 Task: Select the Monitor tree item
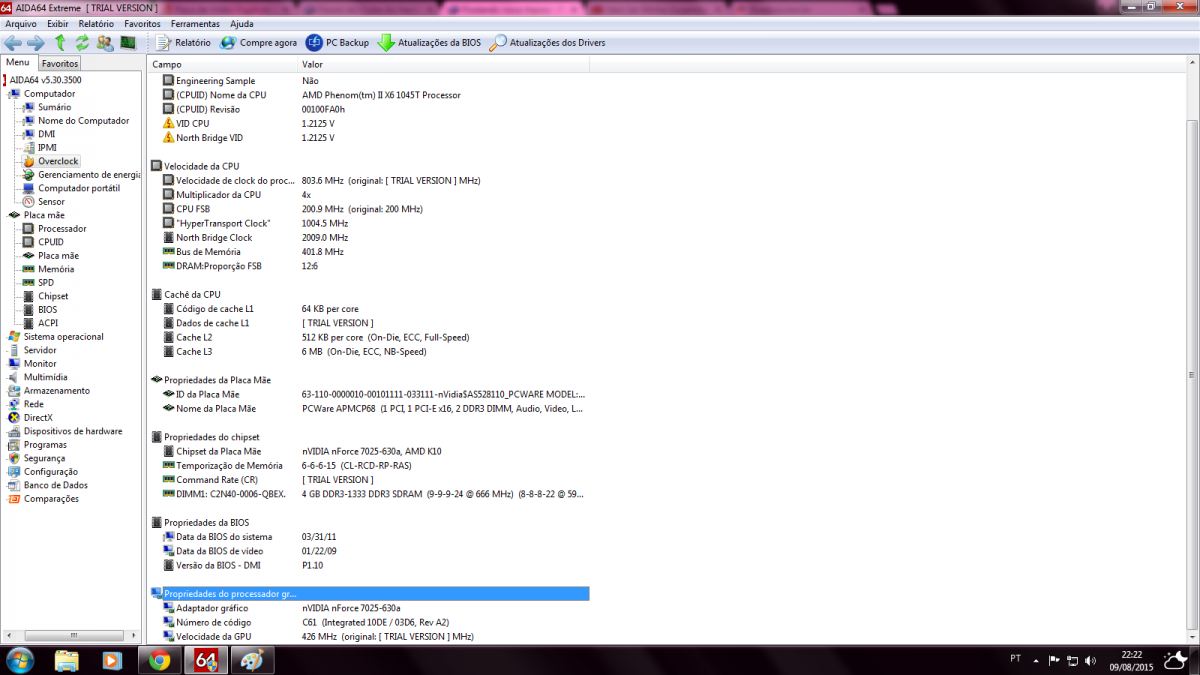(40, 364)
